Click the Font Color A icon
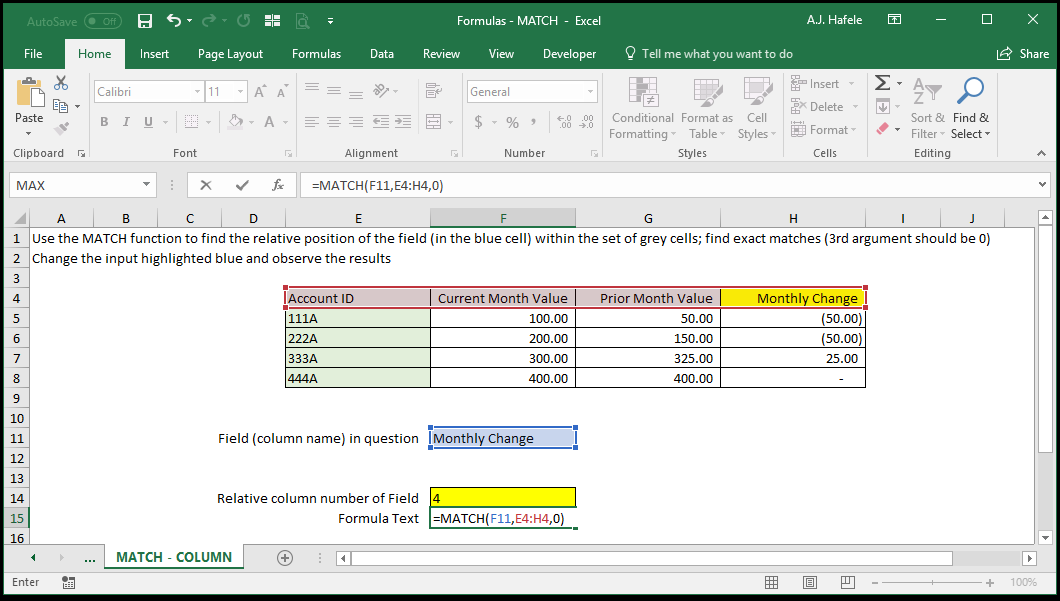Image resolution: width=1060 pixels, height=601 pixels. [269, 122]
